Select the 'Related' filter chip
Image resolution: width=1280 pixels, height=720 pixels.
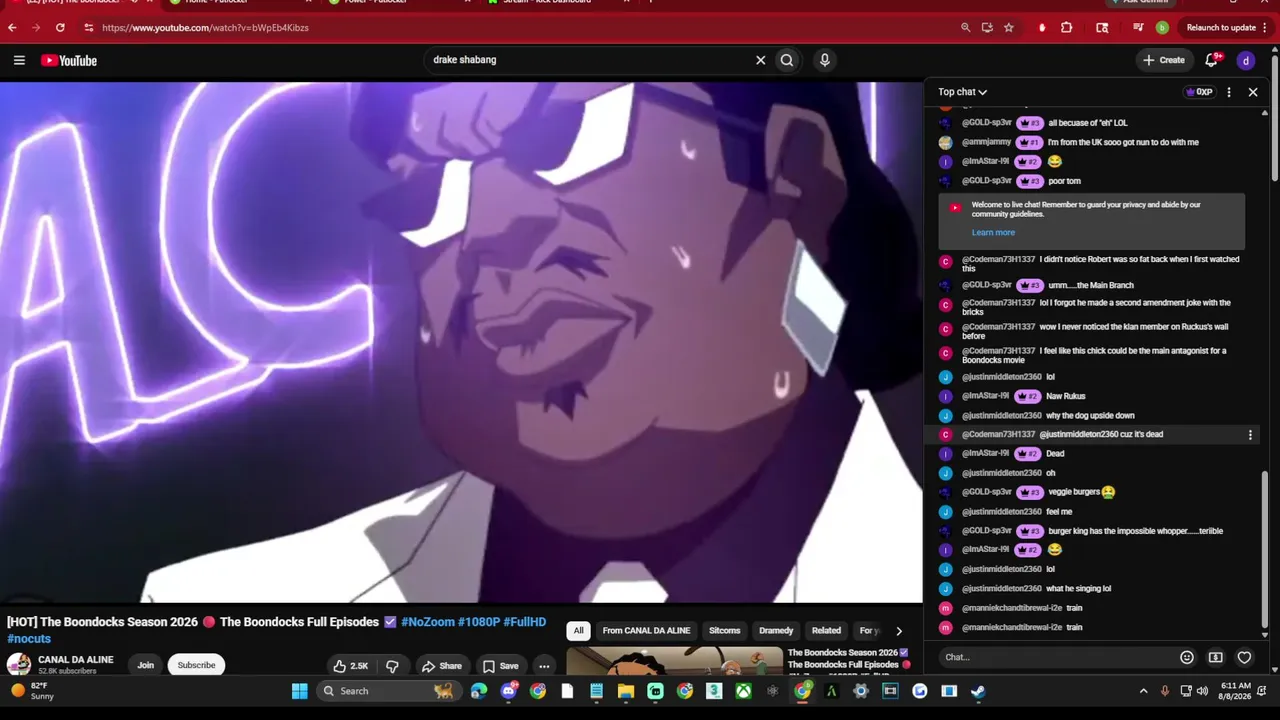click(x=826, y=631)
